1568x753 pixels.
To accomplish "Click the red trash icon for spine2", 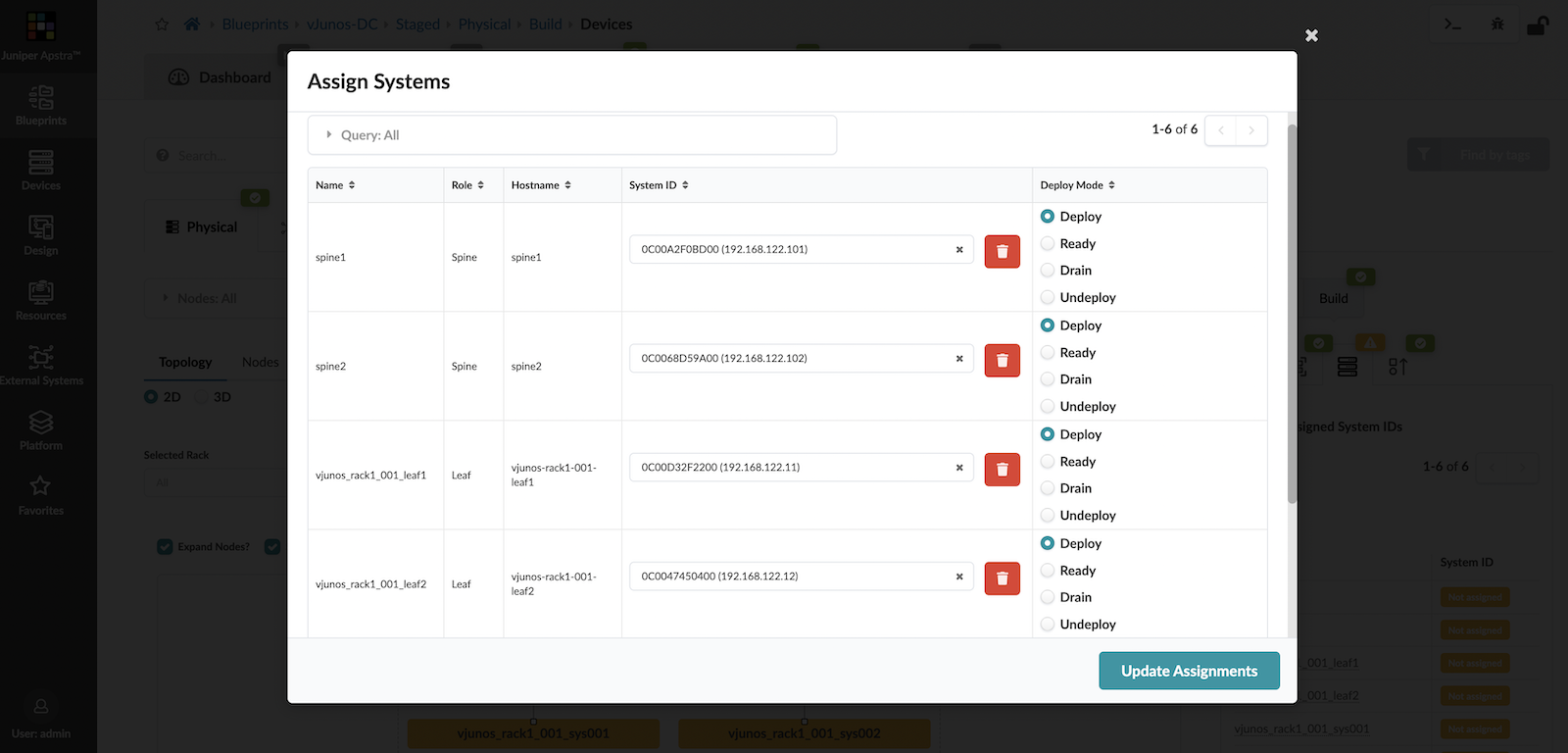I will point(1002,361).
